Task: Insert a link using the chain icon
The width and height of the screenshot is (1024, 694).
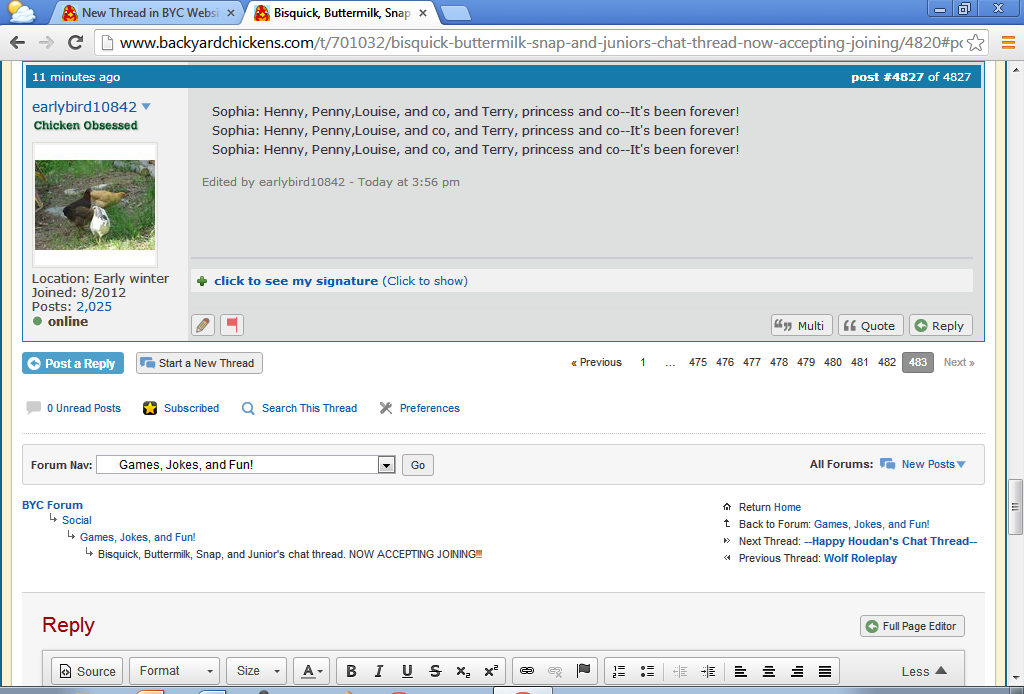Action: [x=527, y=671]
